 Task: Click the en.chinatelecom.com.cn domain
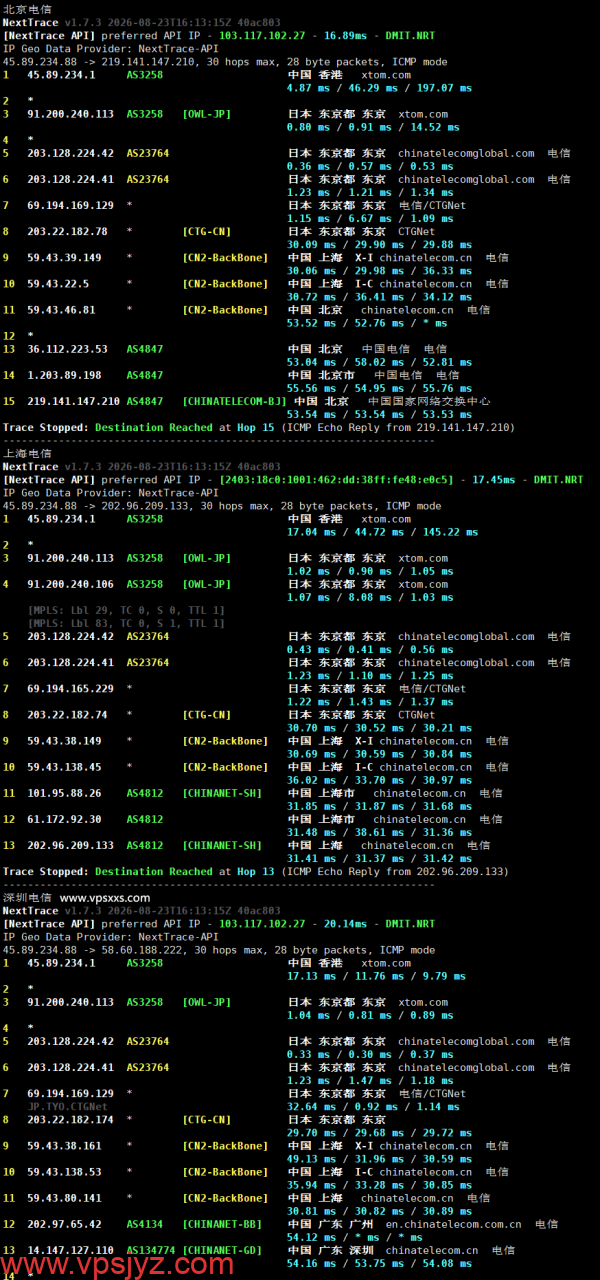tap(453, 1224)
